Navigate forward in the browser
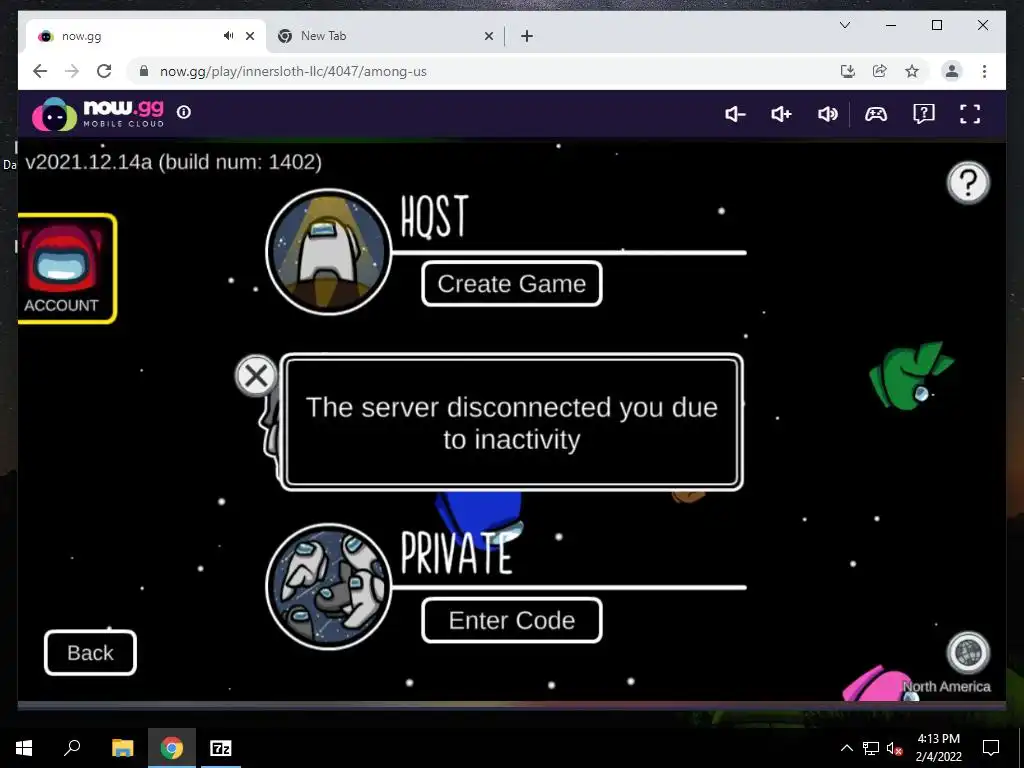The width and height of the screenshot is (1024, 768). coord(72,71)
